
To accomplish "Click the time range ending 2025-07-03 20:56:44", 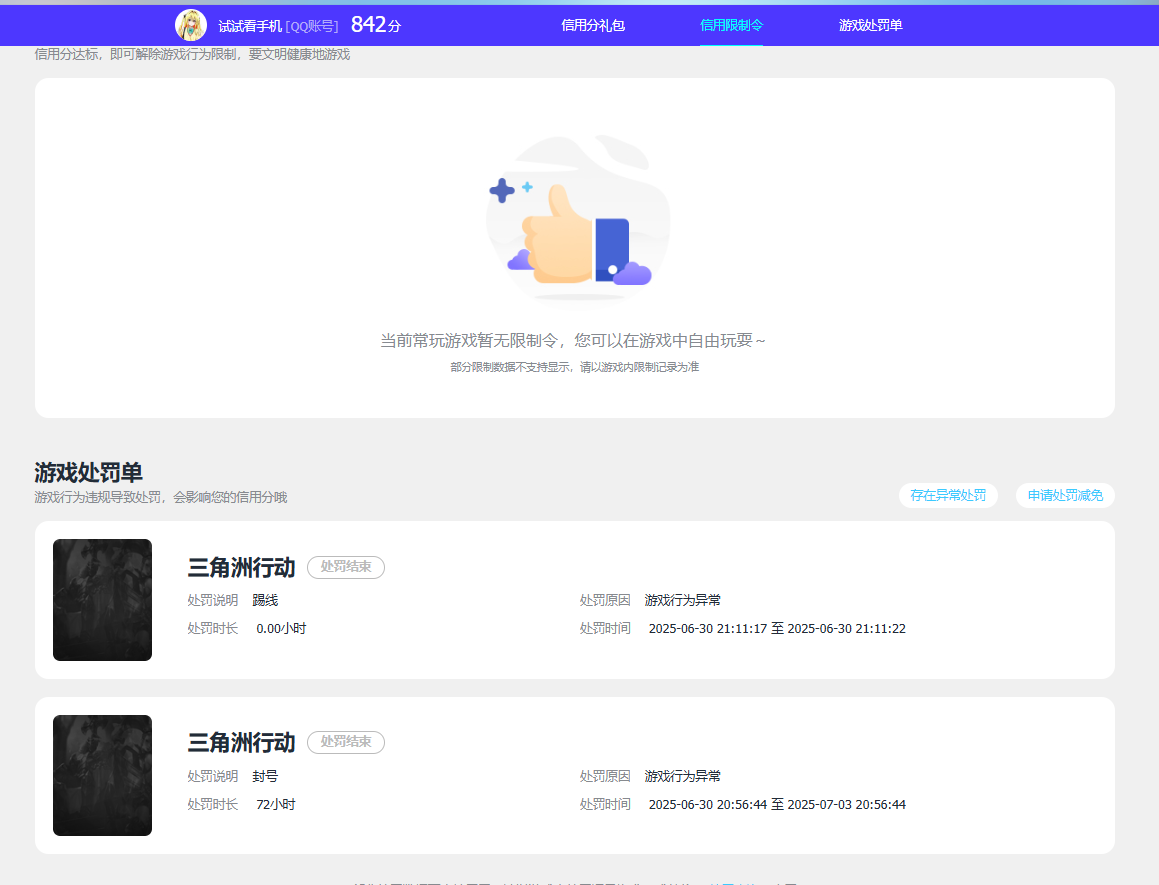I will tap(777, 804).
